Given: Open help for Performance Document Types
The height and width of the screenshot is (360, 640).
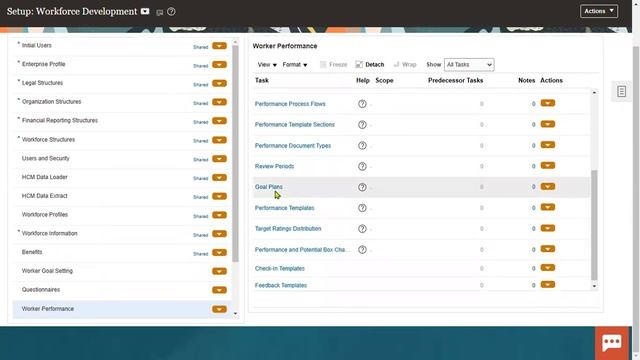Looking at the screenshot, I should (x=362, y=146).
